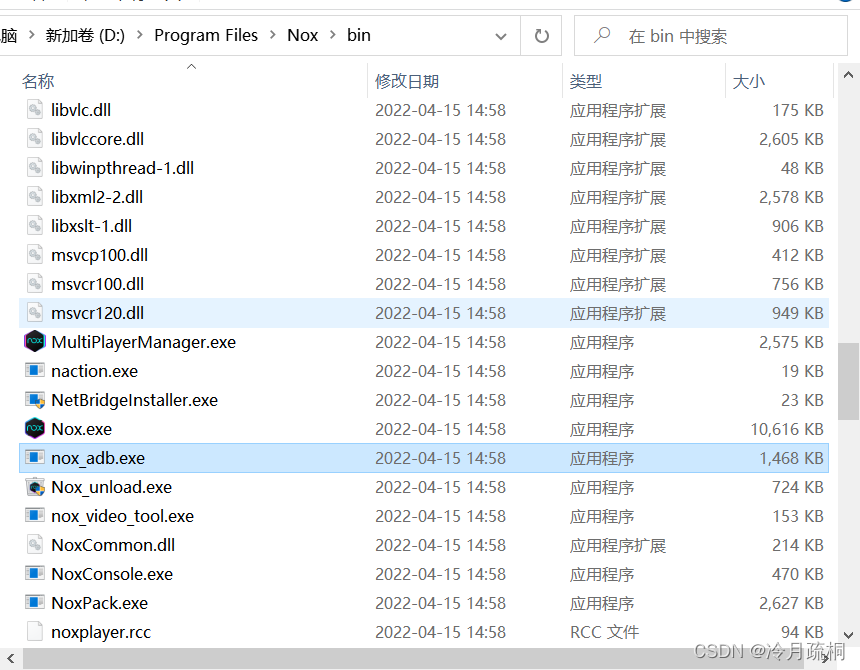Click the libxml2-2.dll file icon
Viewport: 860px width, 670px height.
[35, 197]
